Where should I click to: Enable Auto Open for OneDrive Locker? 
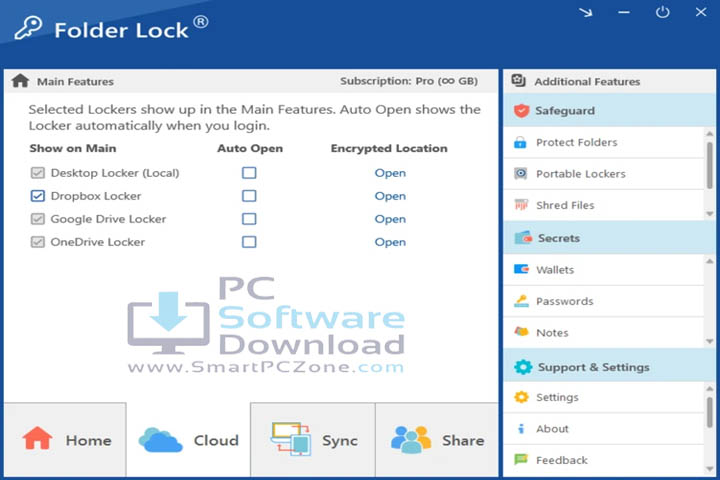pos(249,242)
